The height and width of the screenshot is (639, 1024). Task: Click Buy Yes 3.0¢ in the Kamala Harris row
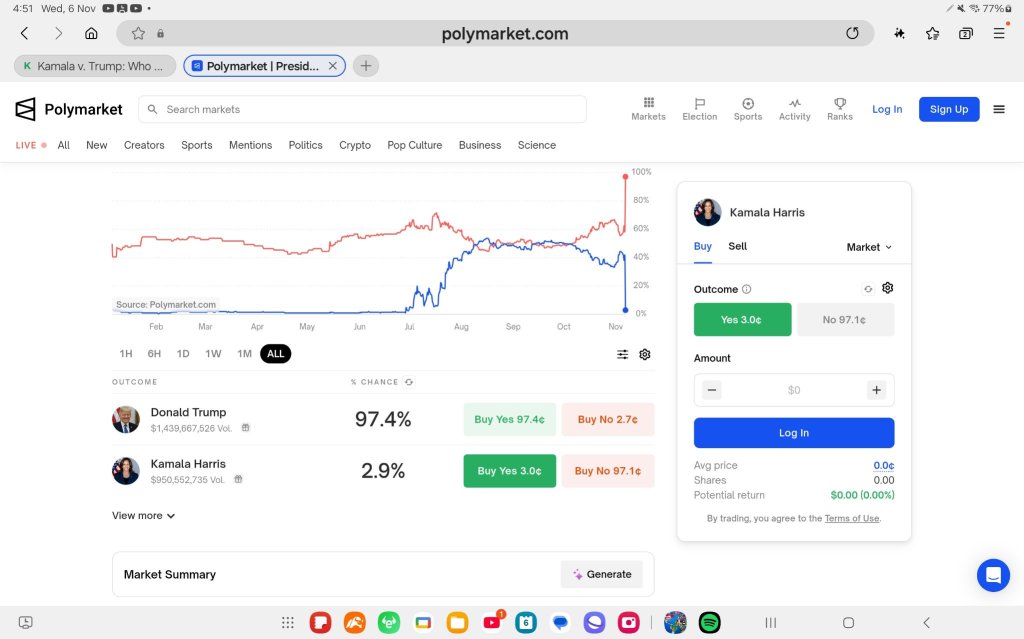[x=509, y=471]
